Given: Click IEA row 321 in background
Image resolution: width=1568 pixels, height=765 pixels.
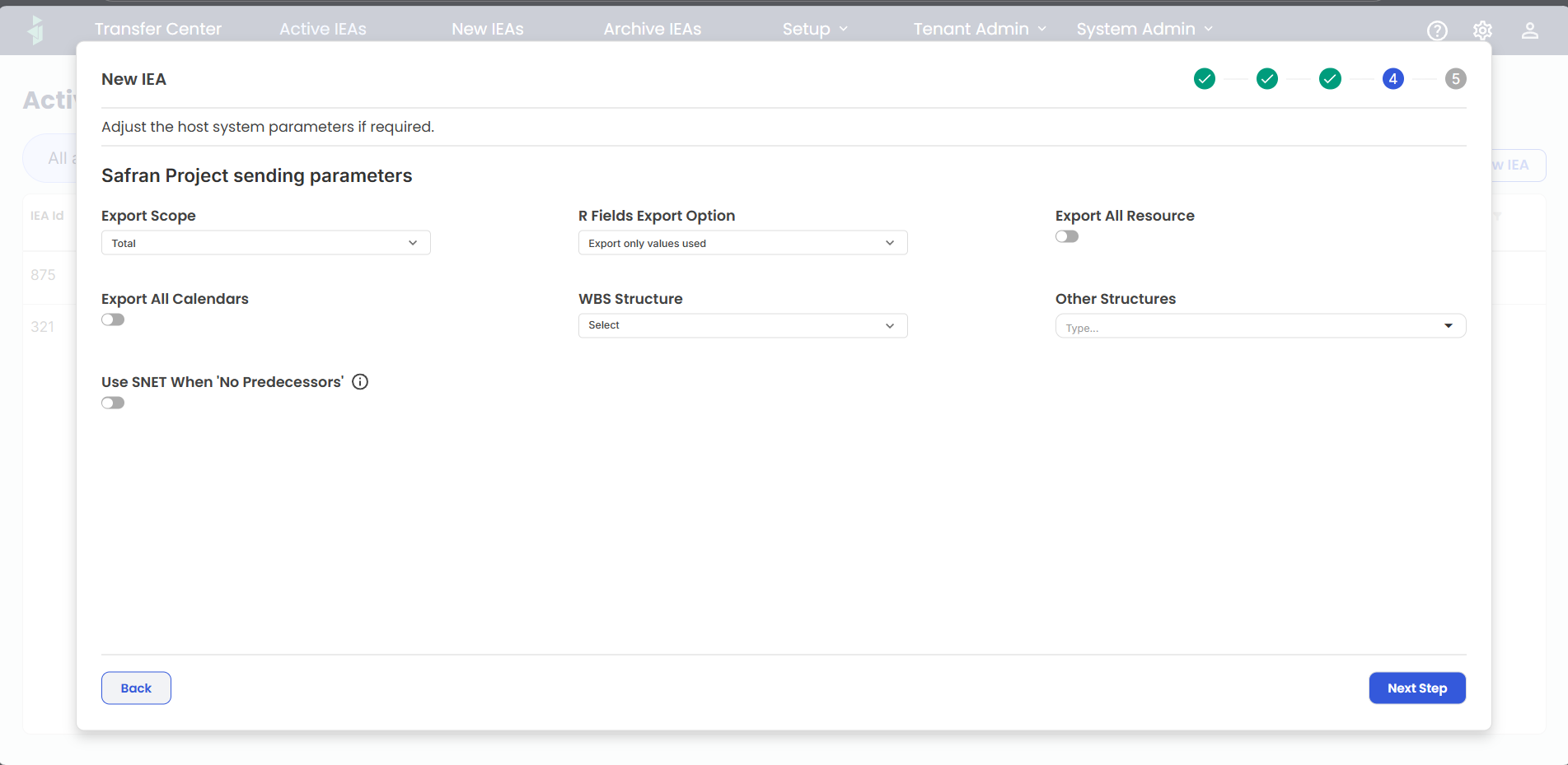Looking at the screenshot, I should click(42, 327).
